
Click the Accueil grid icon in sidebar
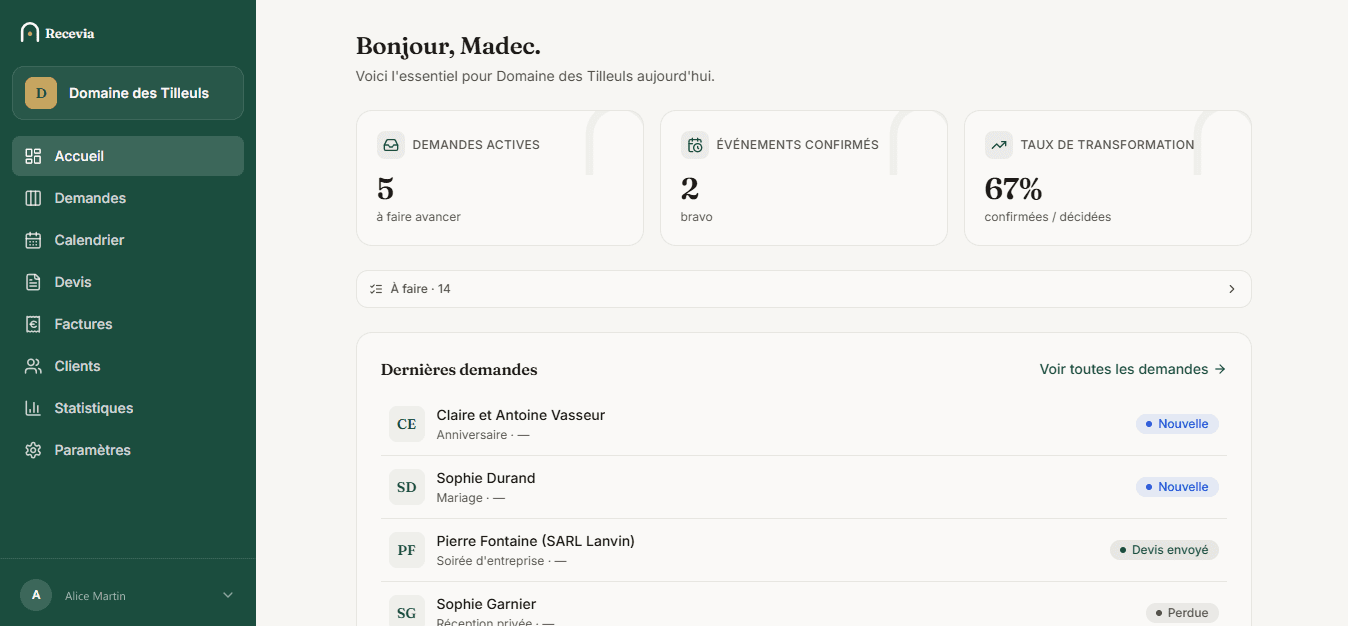tap(33, 156)
